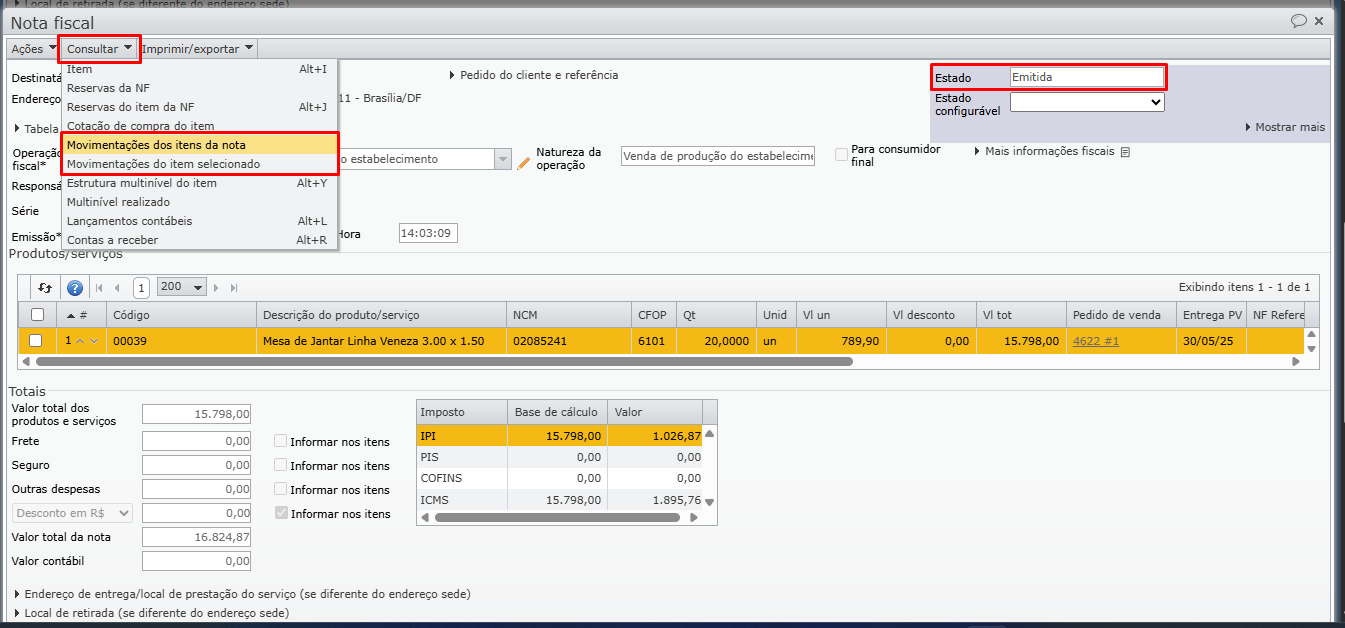The image size is (1345, 628).
Task: Select Multinível realizado menu entry
Action: click(200, 202)
